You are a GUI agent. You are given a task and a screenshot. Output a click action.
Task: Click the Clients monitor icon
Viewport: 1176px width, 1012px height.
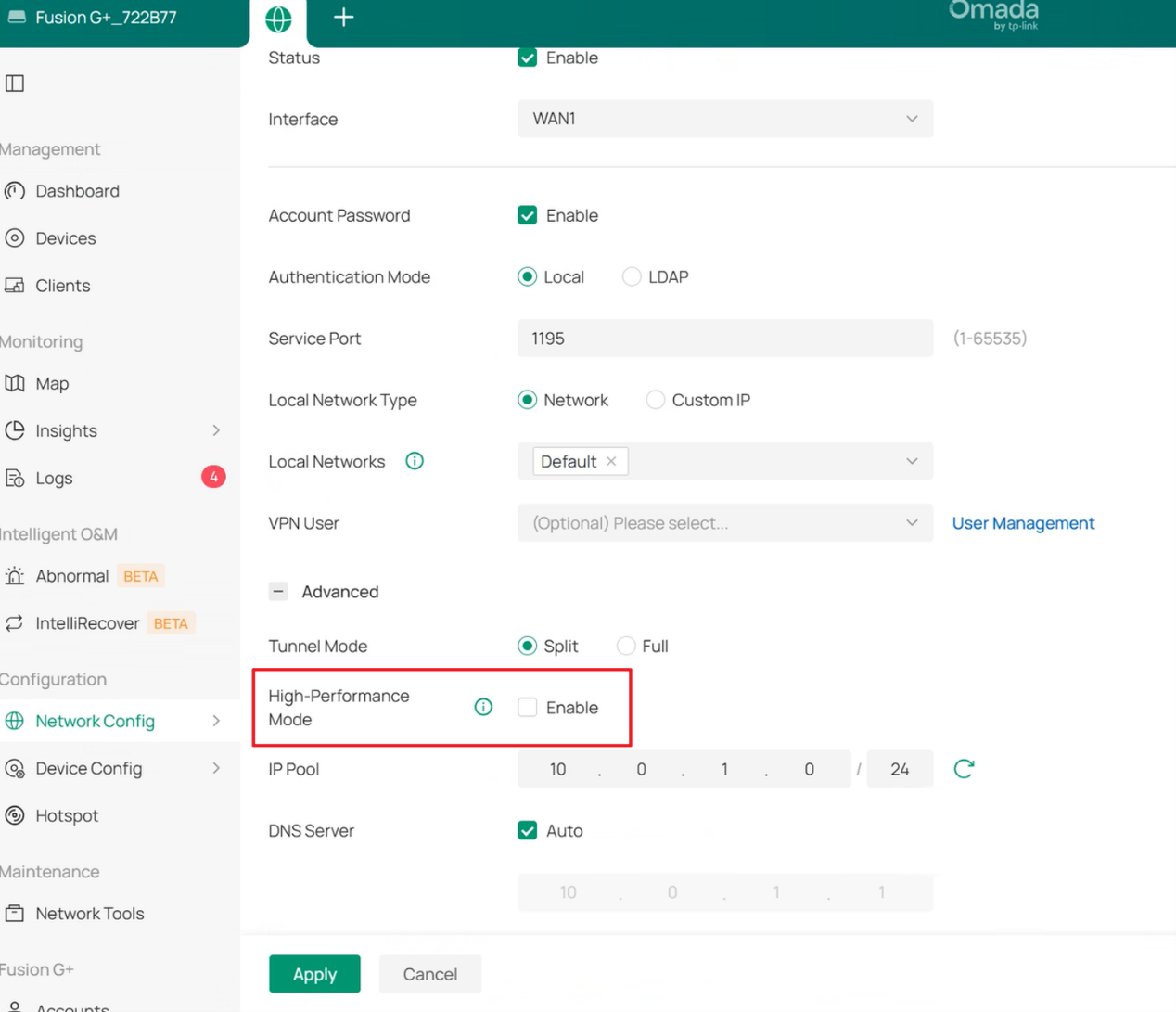15,286
